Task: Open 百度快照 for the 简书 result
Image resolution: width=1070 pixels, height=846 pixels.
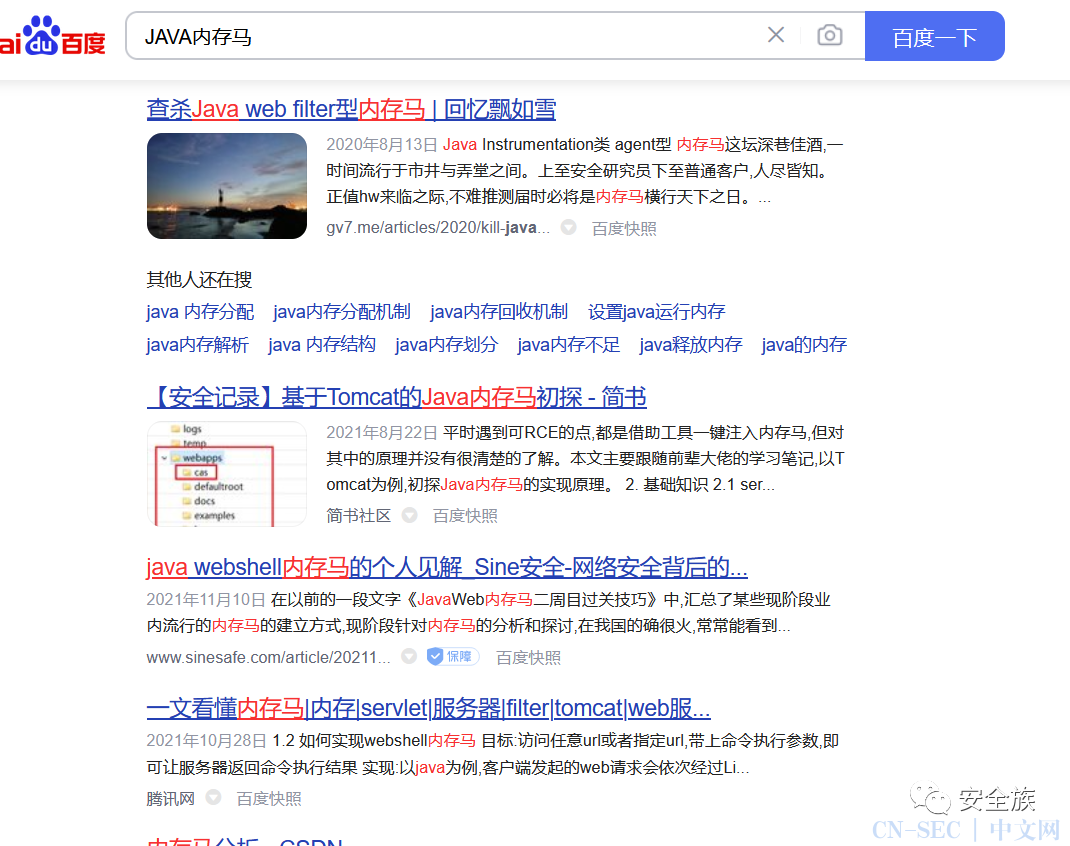Action: tap(465, 516)
